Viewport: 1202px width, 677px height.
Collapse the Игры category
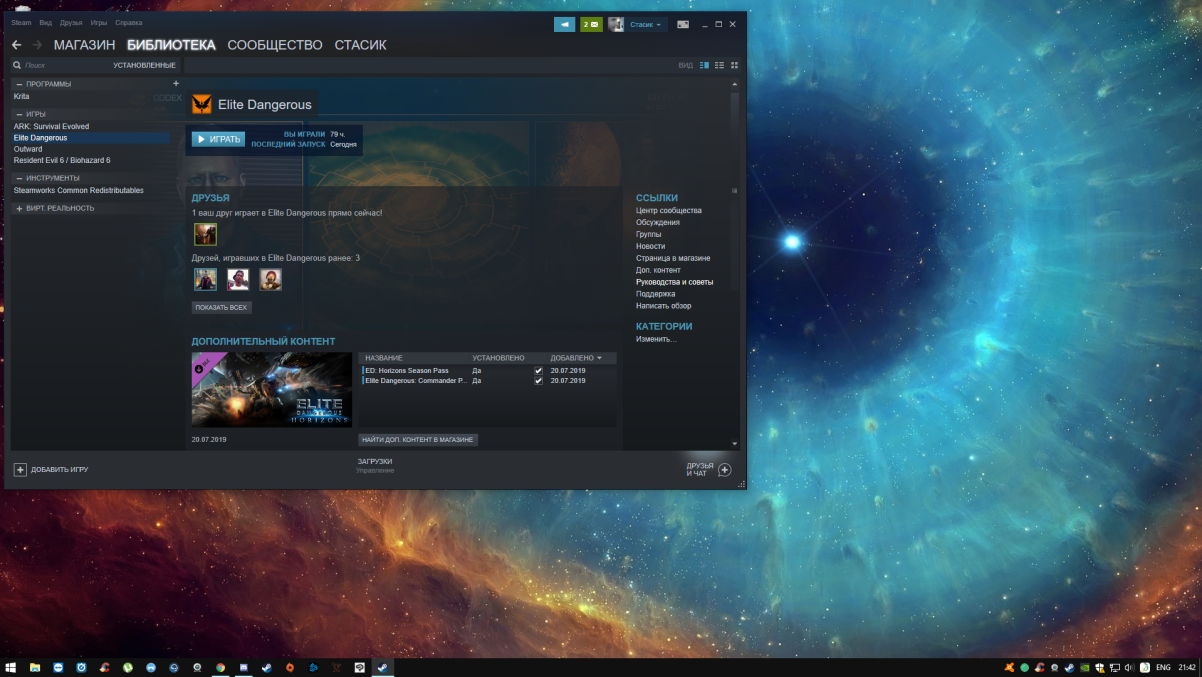point(19,114)
